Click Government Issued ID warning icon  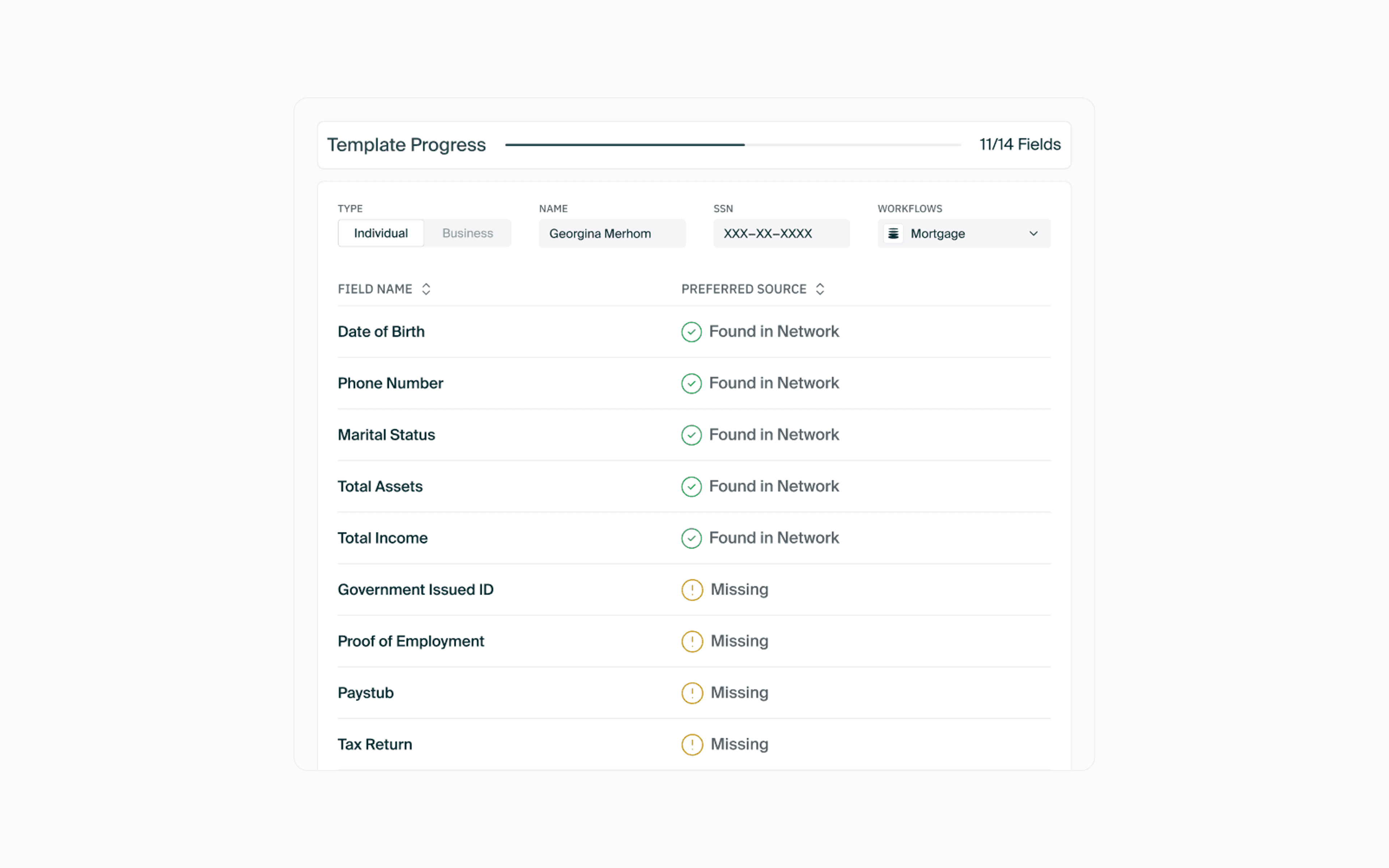[x=692, y=590]
